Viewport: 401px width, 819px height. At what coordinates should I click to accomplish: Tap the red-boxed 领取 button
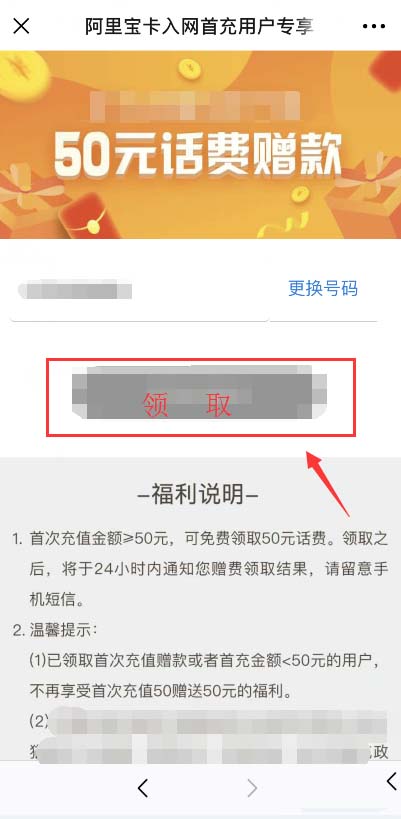tap(201, 397)
